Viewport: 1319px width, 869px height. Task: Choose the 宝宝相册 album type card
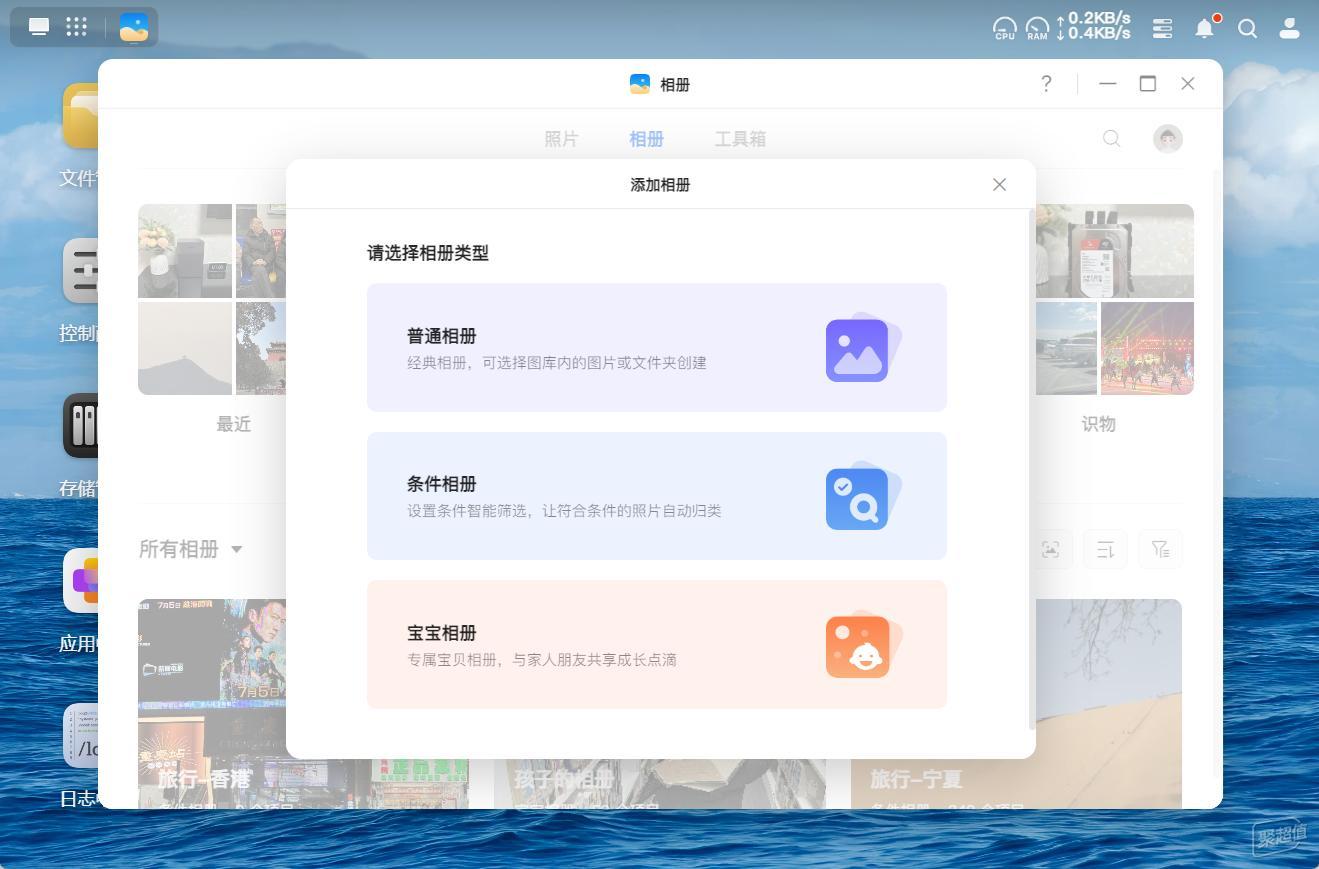point(656,644)
